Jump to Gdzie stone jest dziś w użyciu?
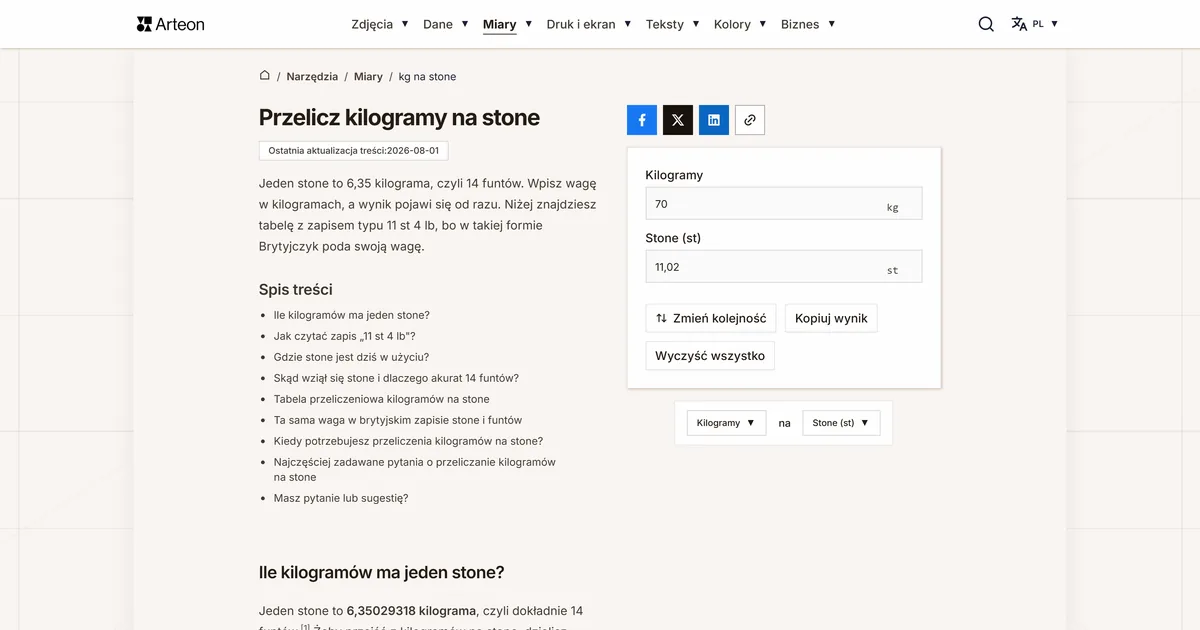This screenshot has height=630, width=1200. pyautogui.click(x=351, y=357)
